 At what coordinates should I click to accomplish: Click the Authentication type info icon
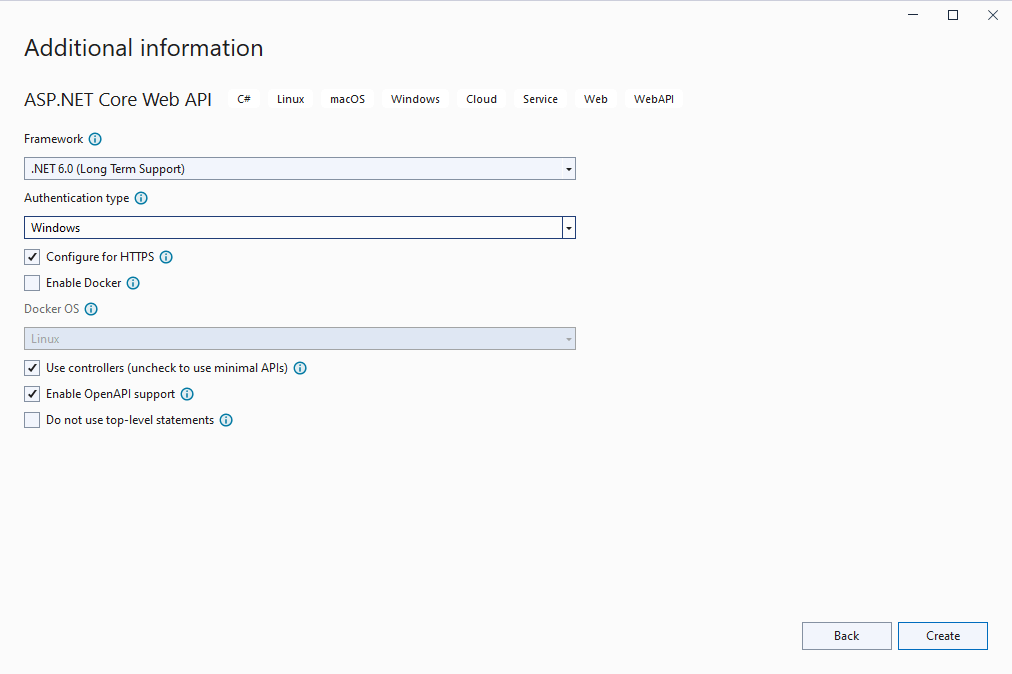[x=141, y=199]
